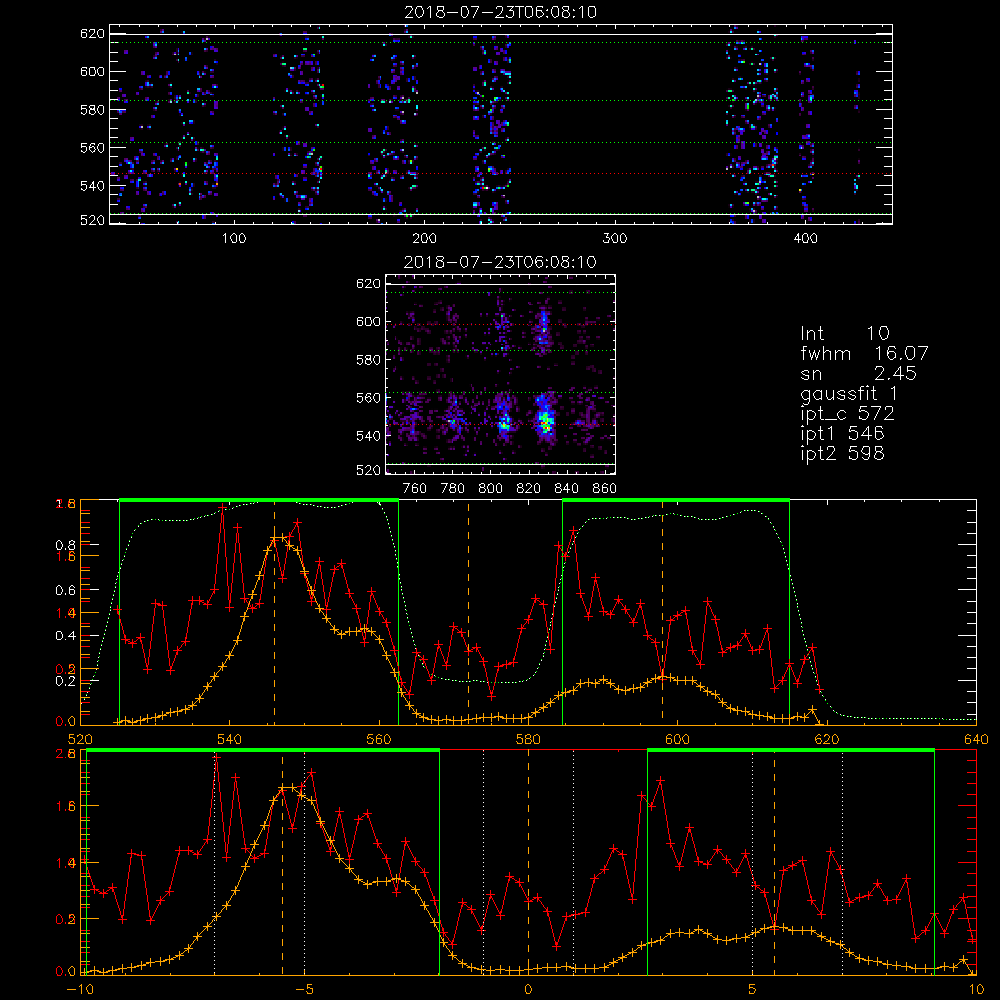1000x1000 pixels.
Task: Click red y-axis label 1.6 on bottom plot
Action: 65,806
